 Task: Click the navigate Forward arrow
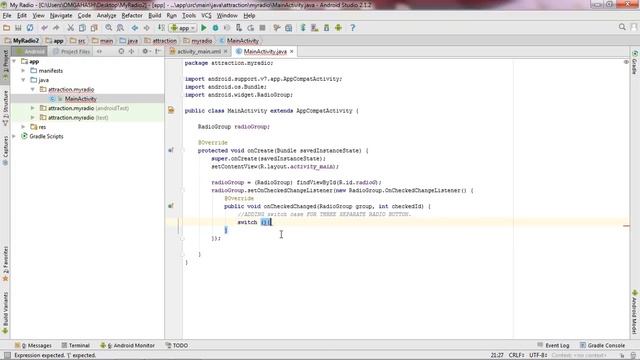[x=146, y=28]
